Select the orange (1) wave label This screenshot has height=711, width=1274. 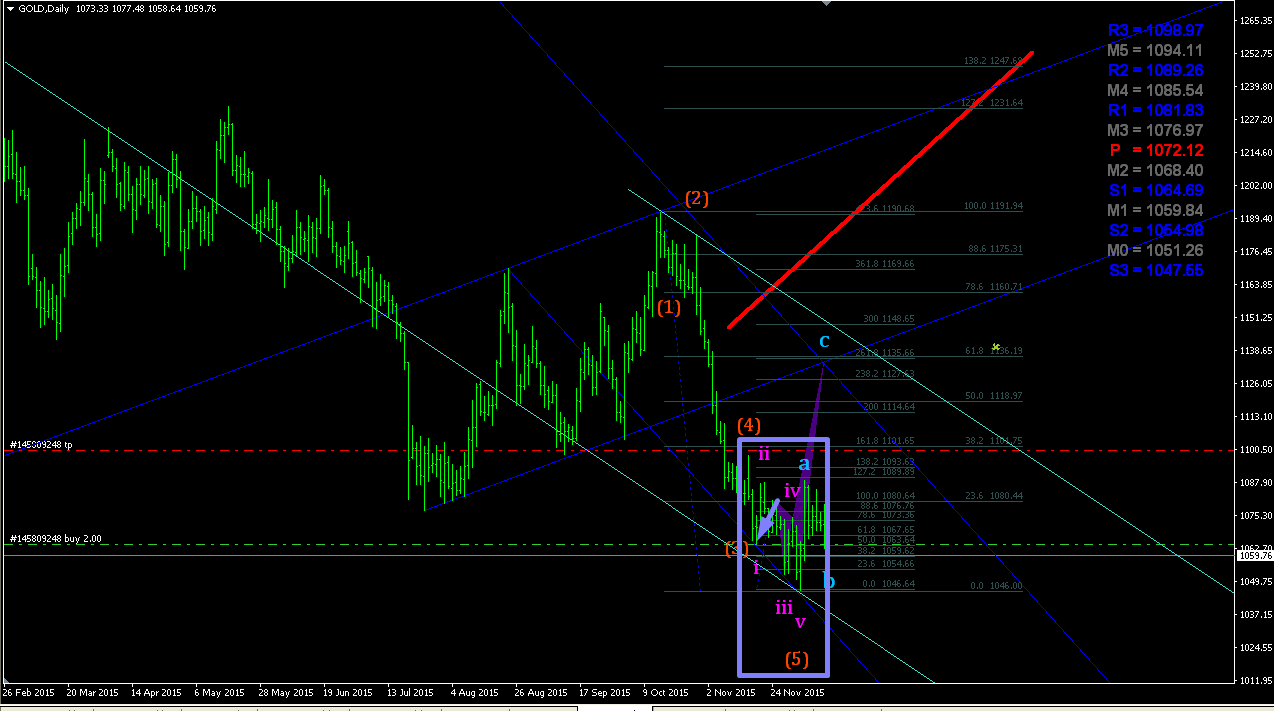[669, 307]
